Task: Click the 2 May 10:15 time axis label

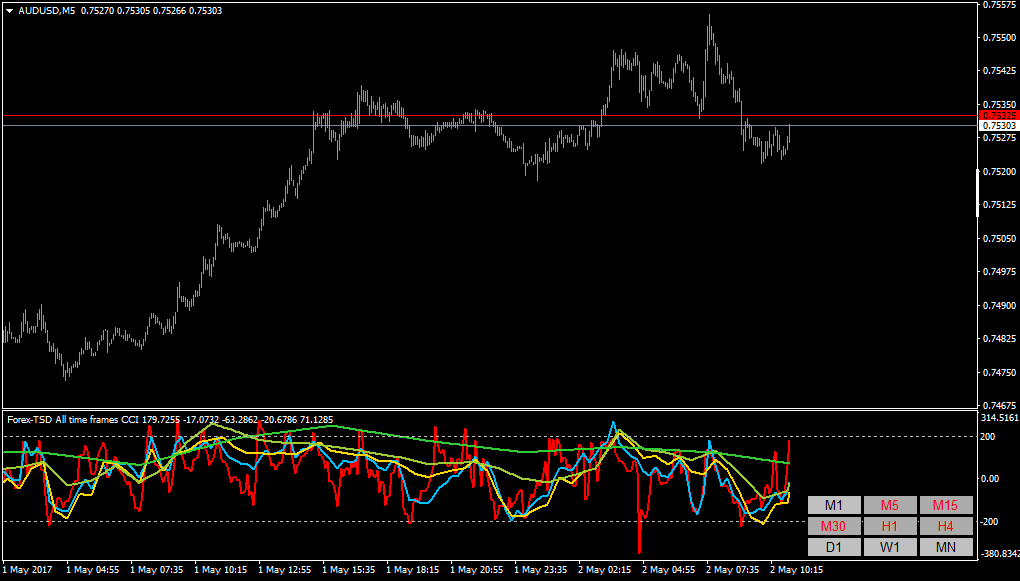Action: [797, 570]
